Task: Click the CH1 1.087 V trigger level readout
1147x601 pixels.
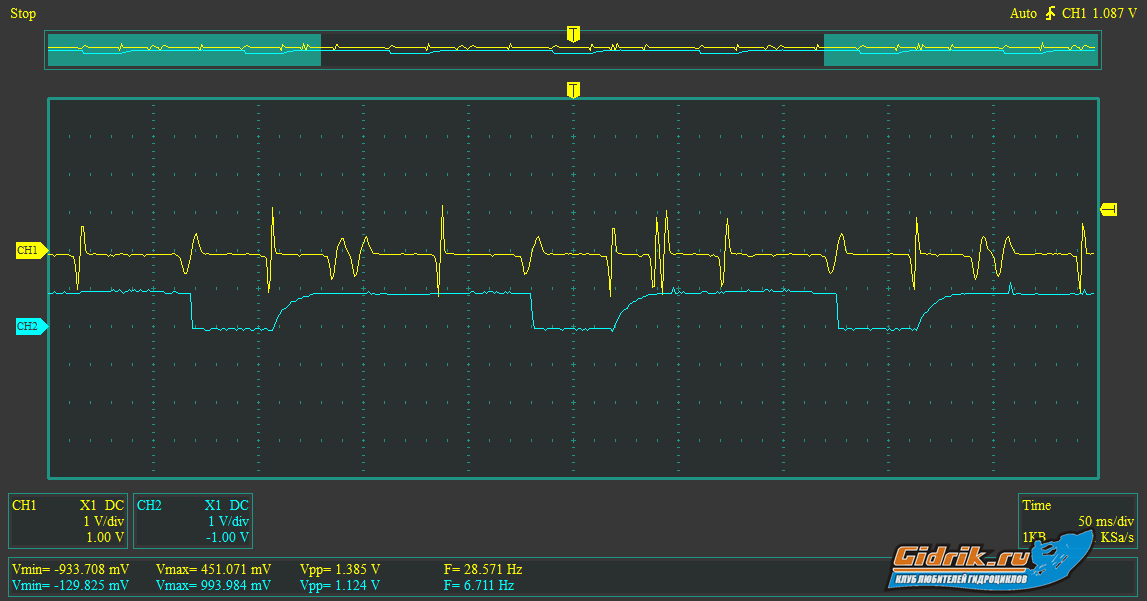Action: pos(1099,14)
